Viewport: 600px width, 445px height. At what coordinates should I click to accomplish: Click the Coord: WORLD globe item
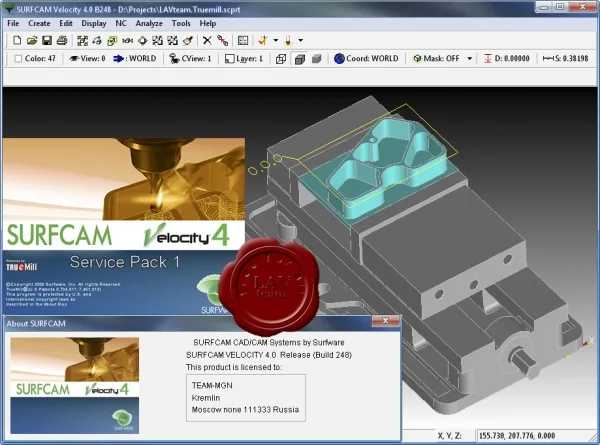(x=366, y=59)
